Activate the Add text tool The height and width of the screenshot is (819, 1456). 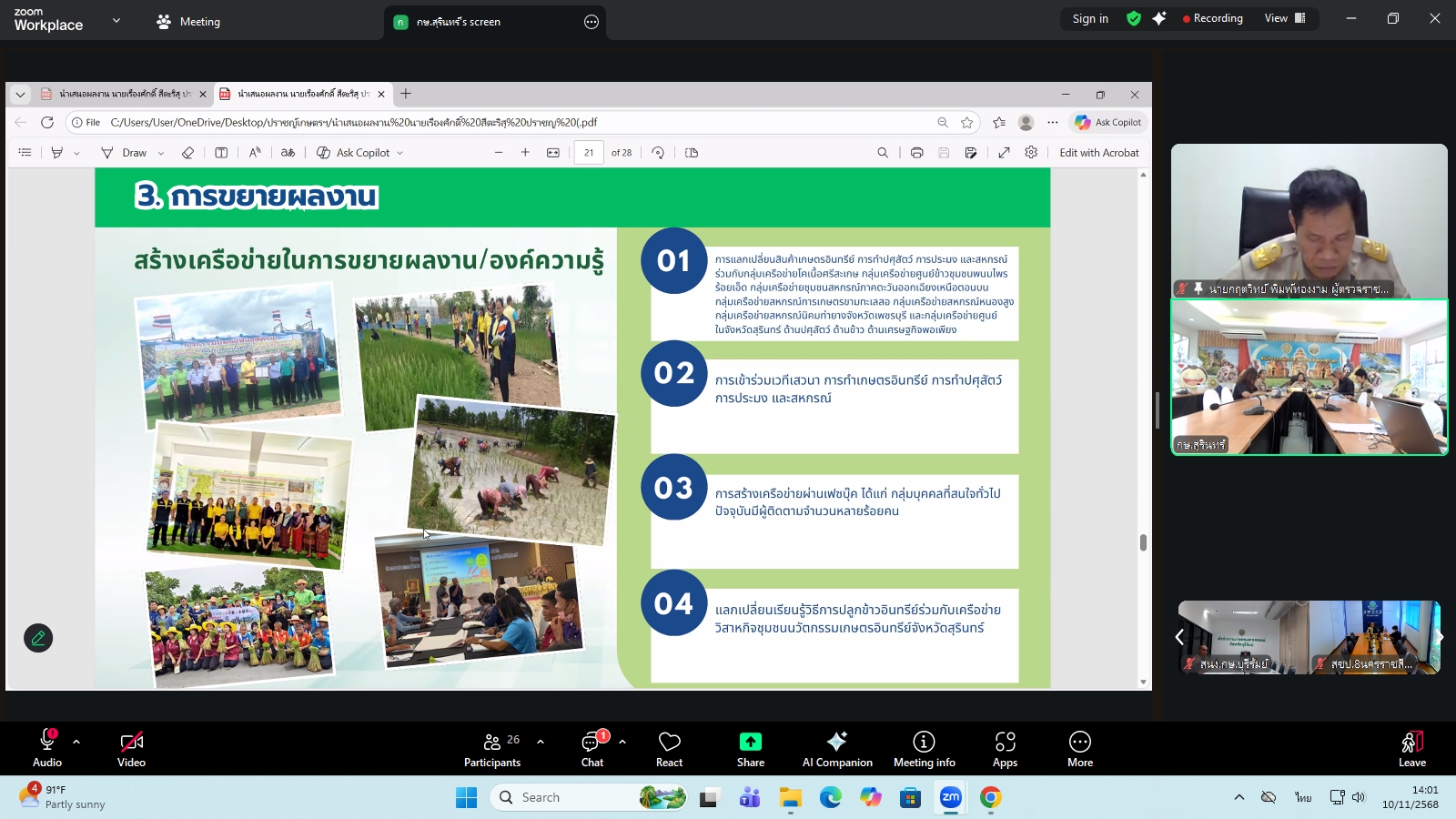click(x=221, y=152)
